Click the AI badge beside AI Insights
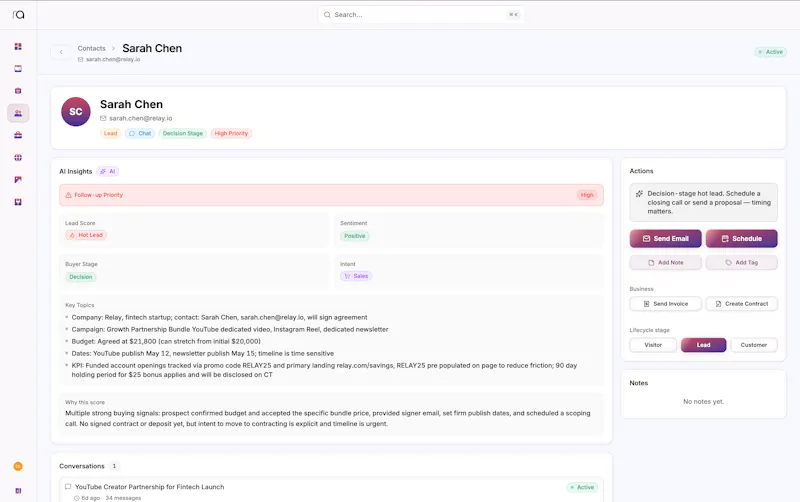The height and width of the screenshot is (502, 800). click(x=108, y=171)
